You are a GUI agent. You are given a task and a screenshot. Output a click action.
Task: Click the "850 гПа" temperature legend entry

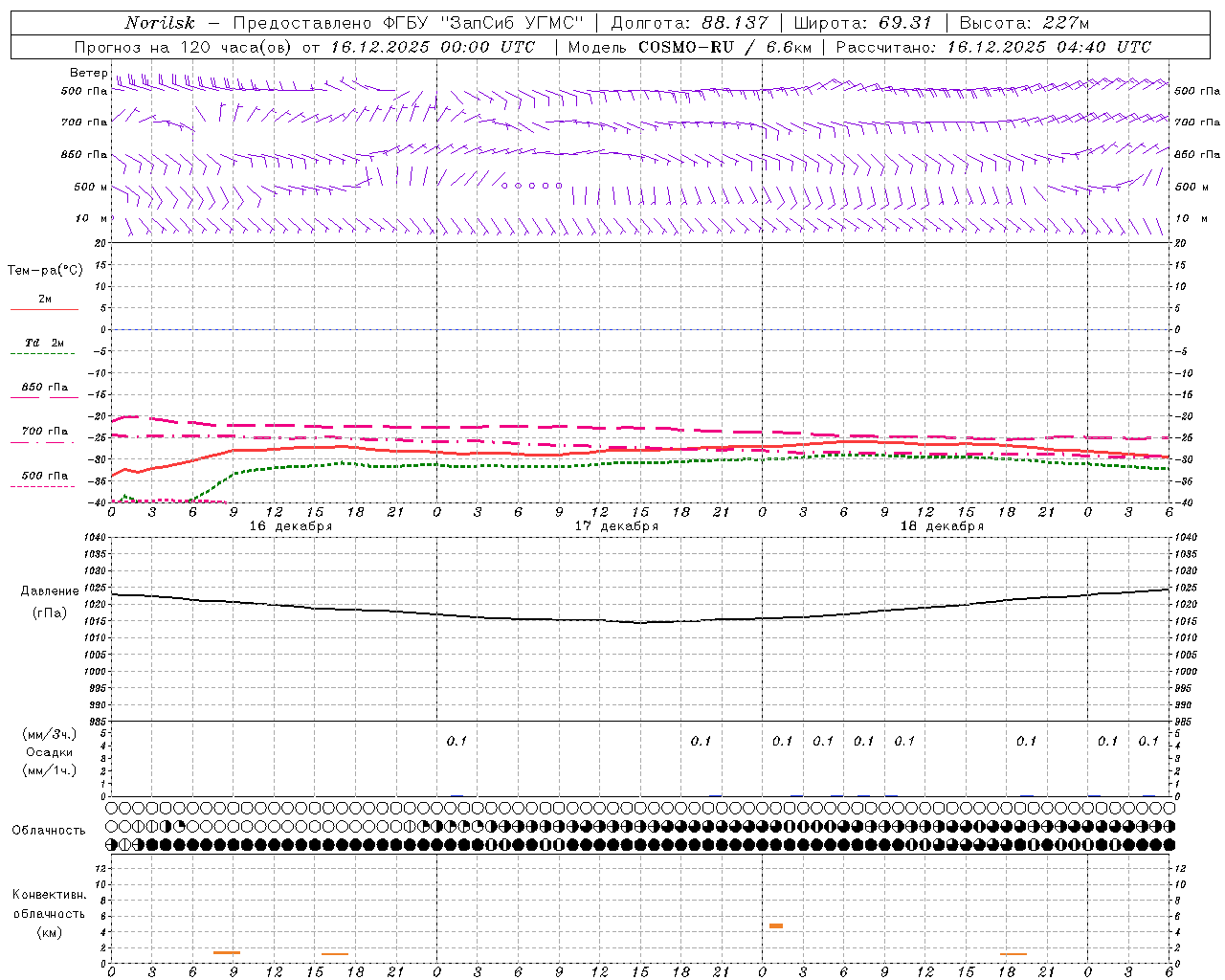point(44,391)
